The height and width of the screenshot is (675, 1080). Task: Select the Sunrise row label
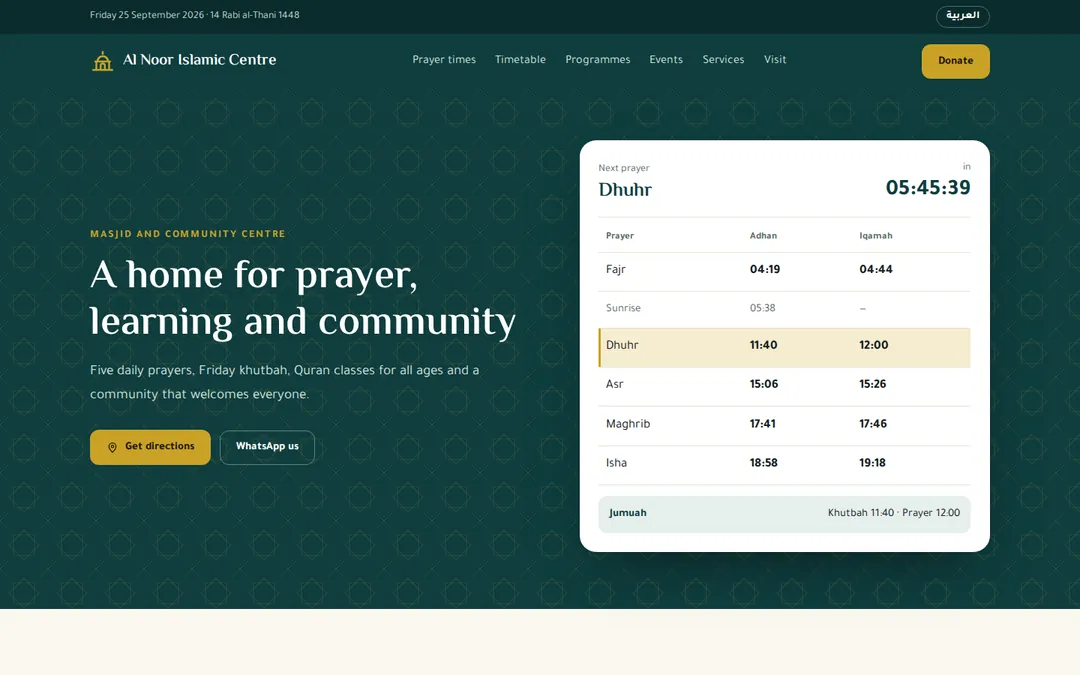click(x=623, y=308)
